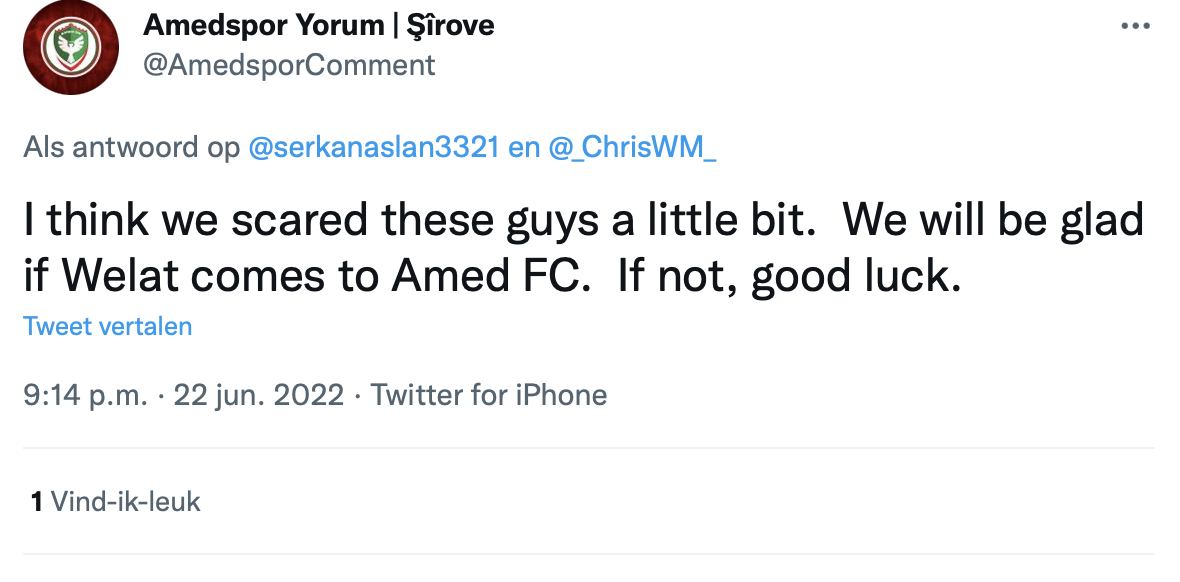Click the 9:14 p.m. timestamp

[x=87, y=395]
